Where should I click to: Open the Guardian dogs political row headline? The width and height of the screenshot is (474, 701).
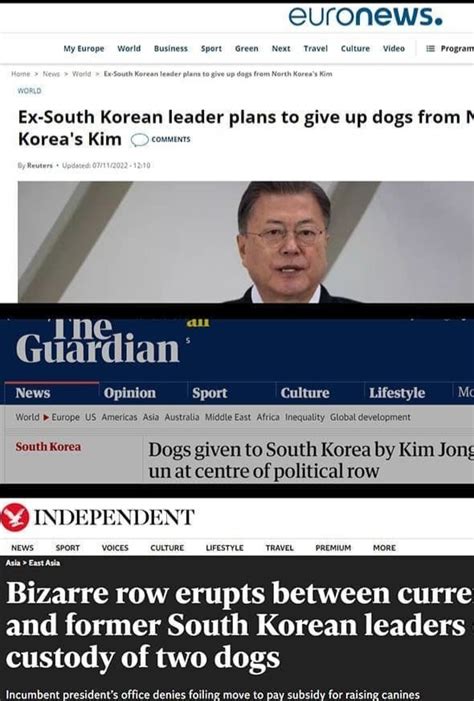(311, 460)
